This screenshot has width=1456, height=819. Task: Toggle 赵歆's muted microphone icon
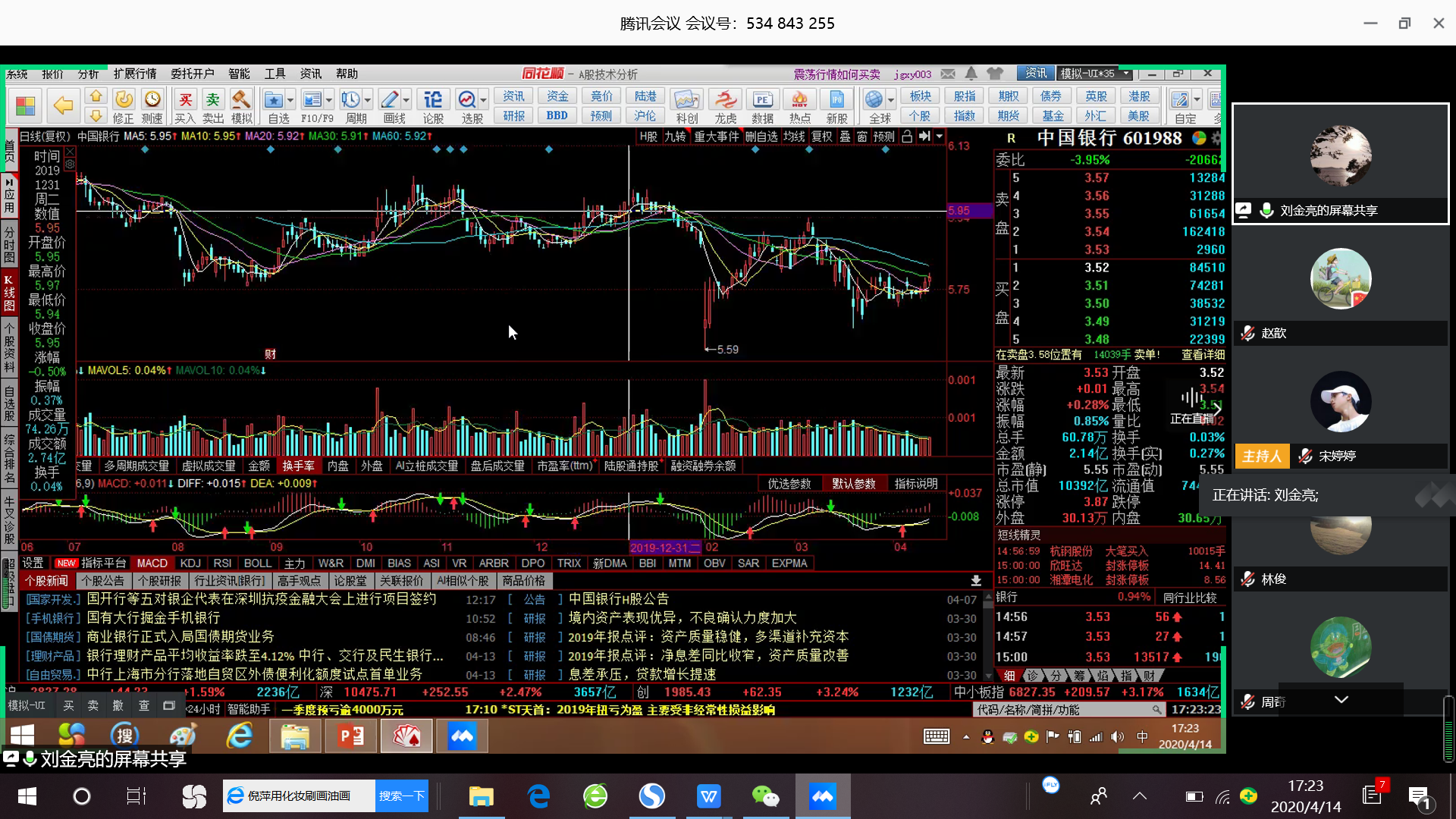click(x=1247, y=333)
